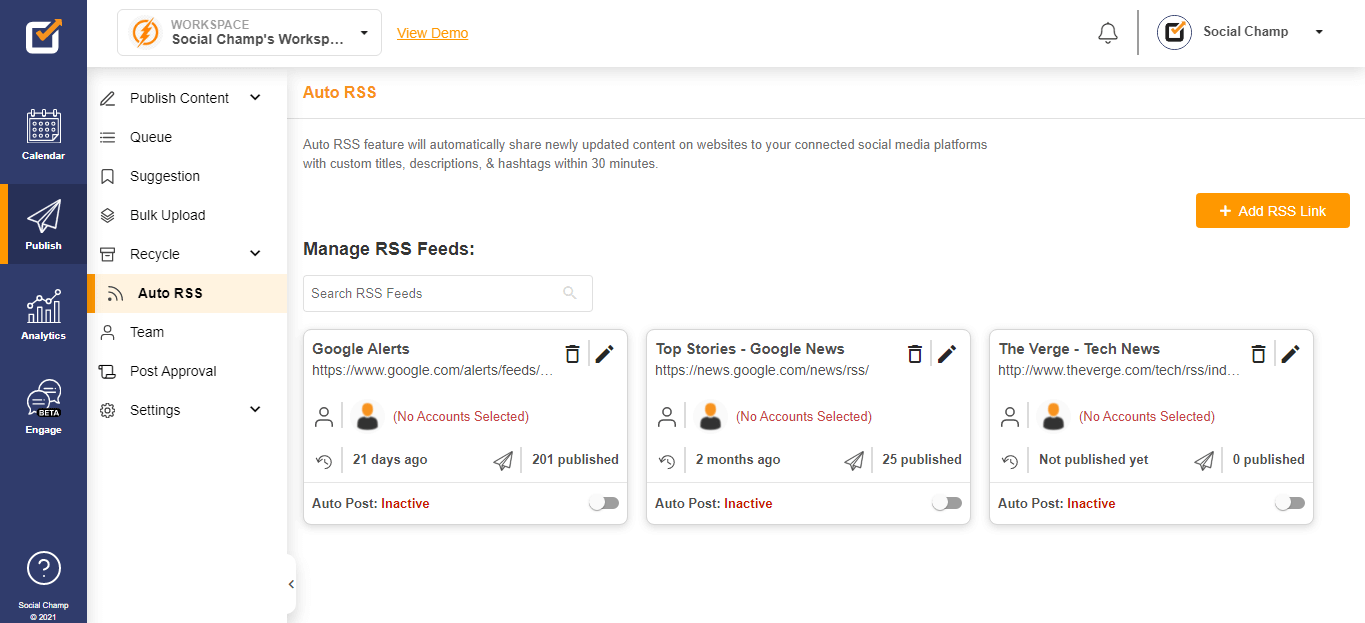Screen dimensions: 1365x623
Task: Delete the Google Alerts feed
Action: pyautogui.click(x=572, y=354)
